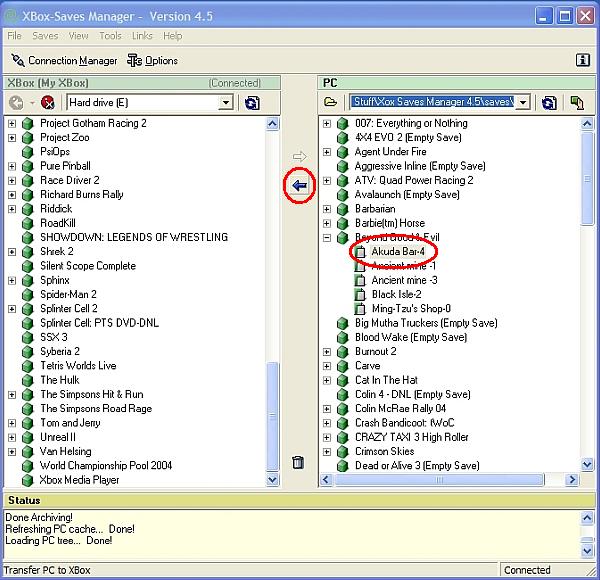The image size is (600, 580).
Task: Select The Simpsons Road Rage
Action: [x=96, y=409]
